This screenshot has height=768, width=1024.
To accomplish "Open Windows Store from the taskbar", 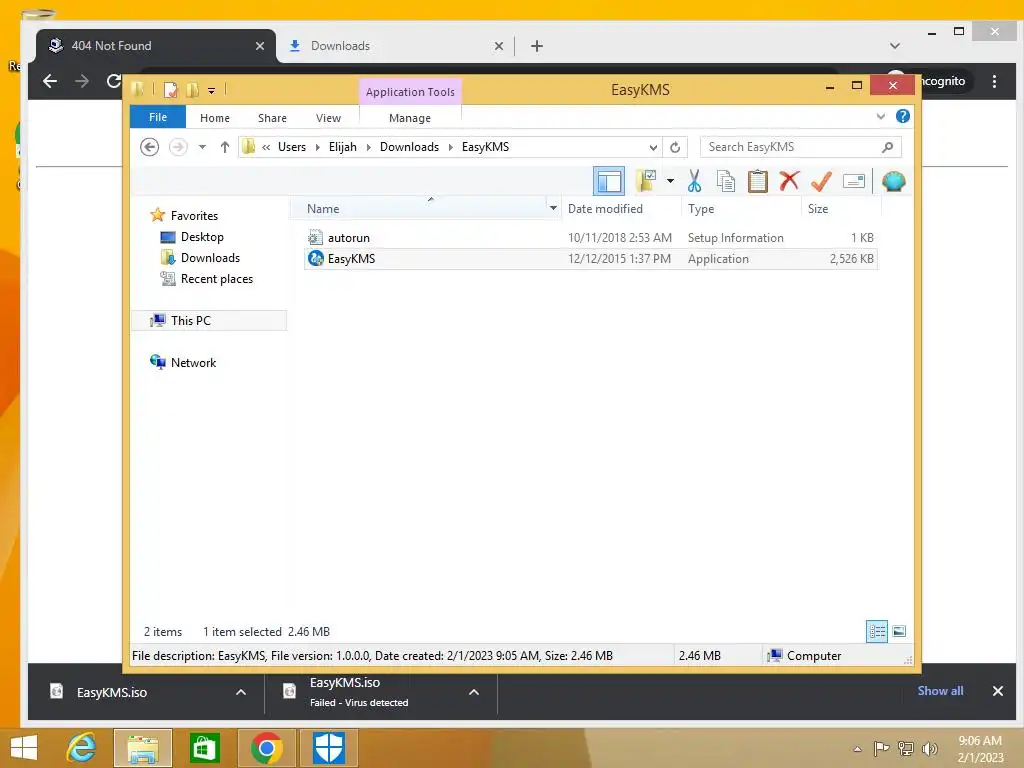I will [x=204, y=748].
